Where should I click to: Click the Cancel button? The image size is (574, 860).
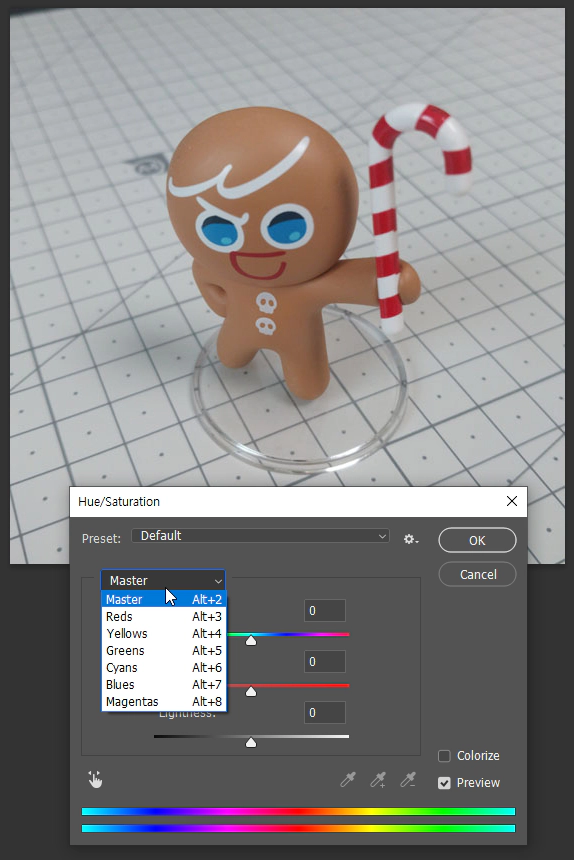pyautogui.click(x=478, y=574)
